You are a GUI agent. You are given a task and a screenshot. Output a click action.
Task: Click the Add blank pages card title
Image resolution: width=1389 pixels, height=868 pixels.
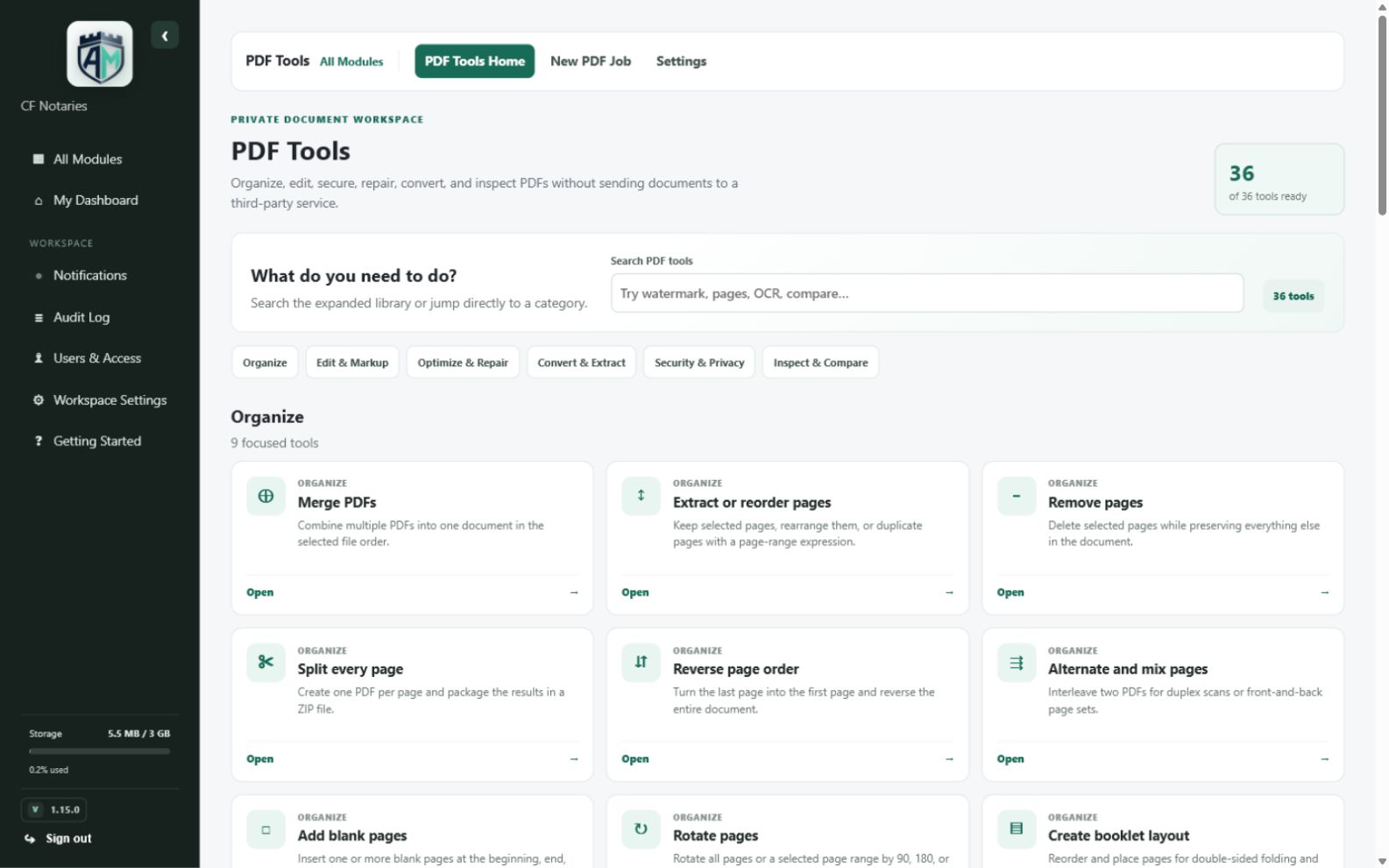352,836
